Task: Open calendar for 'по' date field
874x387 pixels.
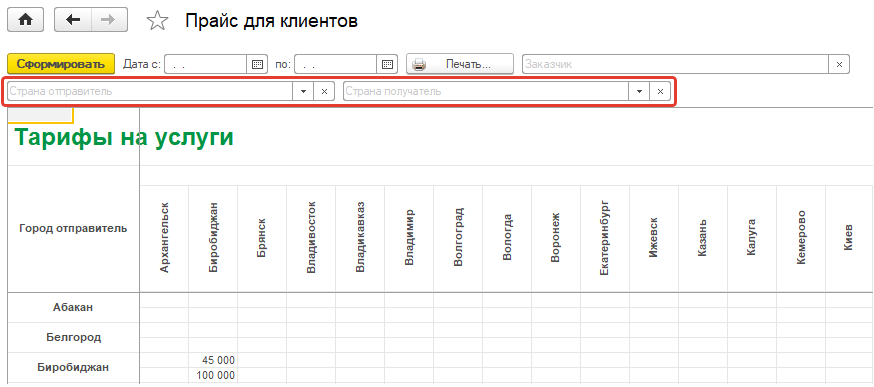Action: (x=387, y=64)
